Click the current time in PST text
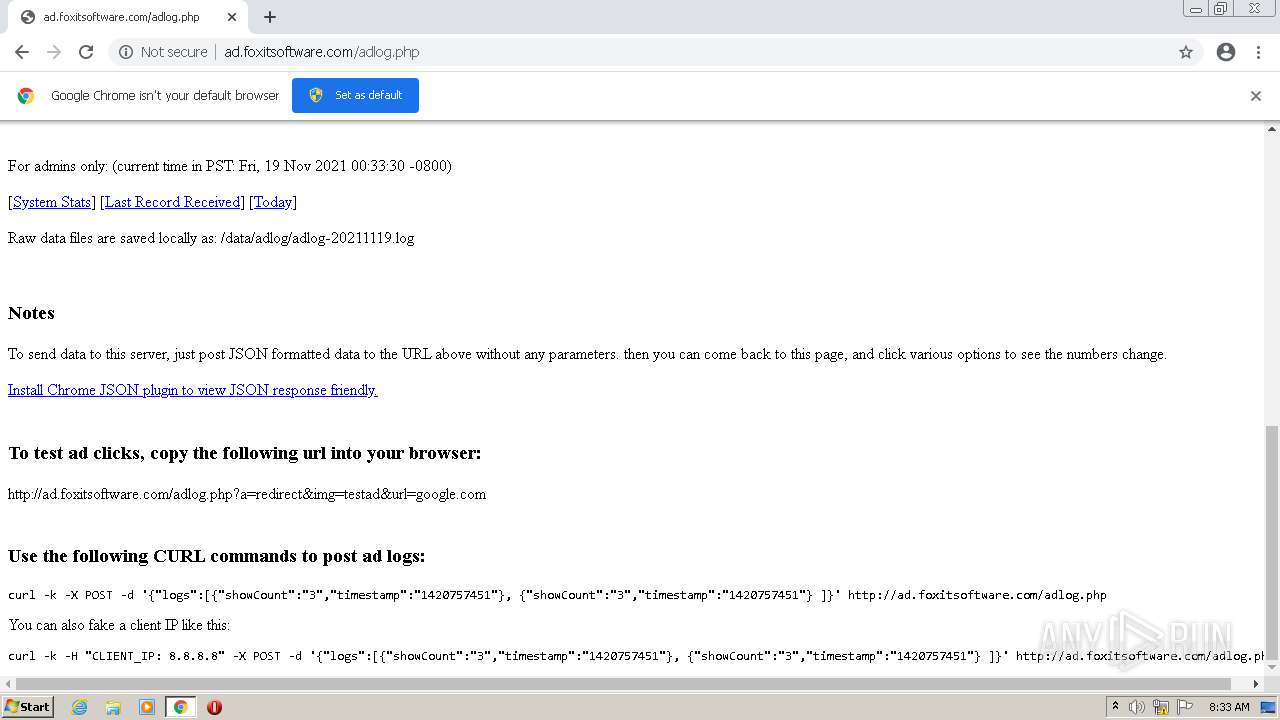Image resolution: width=1280 pixels, height=720 pixels. click(282, 166)
